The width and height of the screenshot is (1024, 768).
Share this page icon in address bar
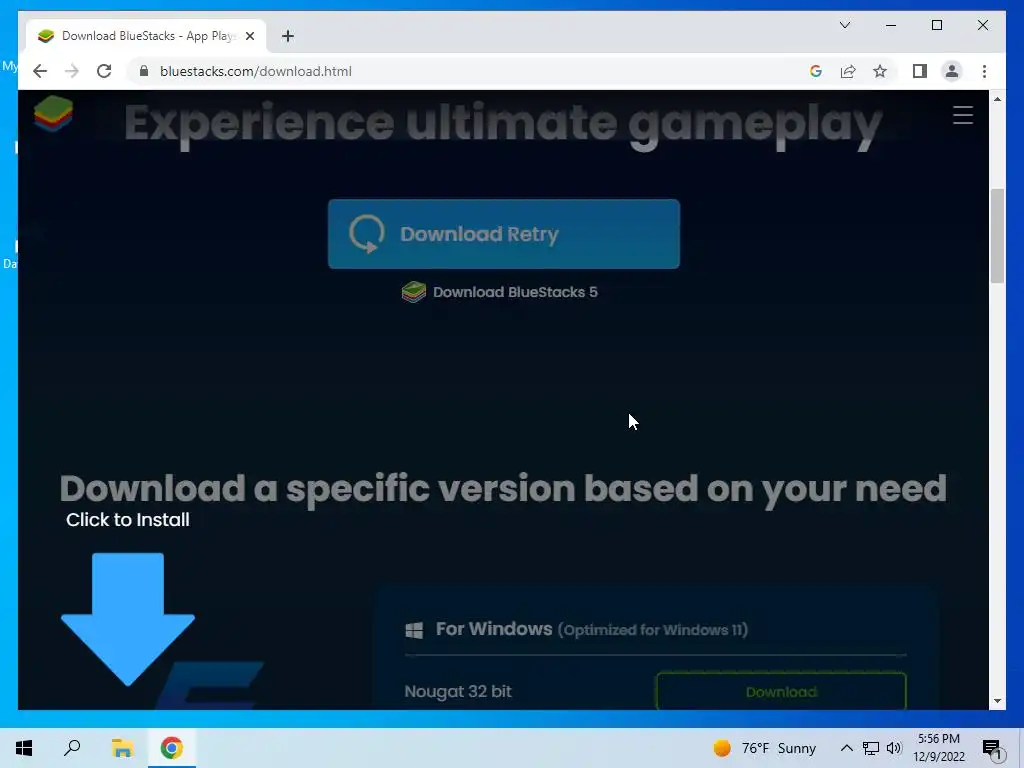(x=848, y=71)
